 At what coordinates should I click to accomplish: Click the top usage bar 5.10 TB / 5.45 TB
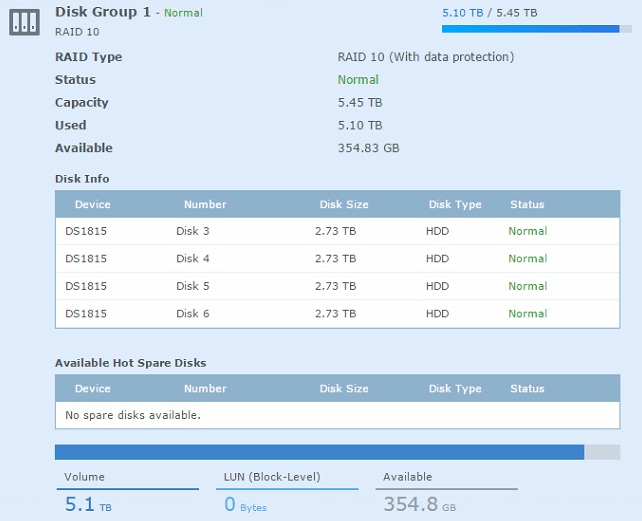[x=536, y=29]
